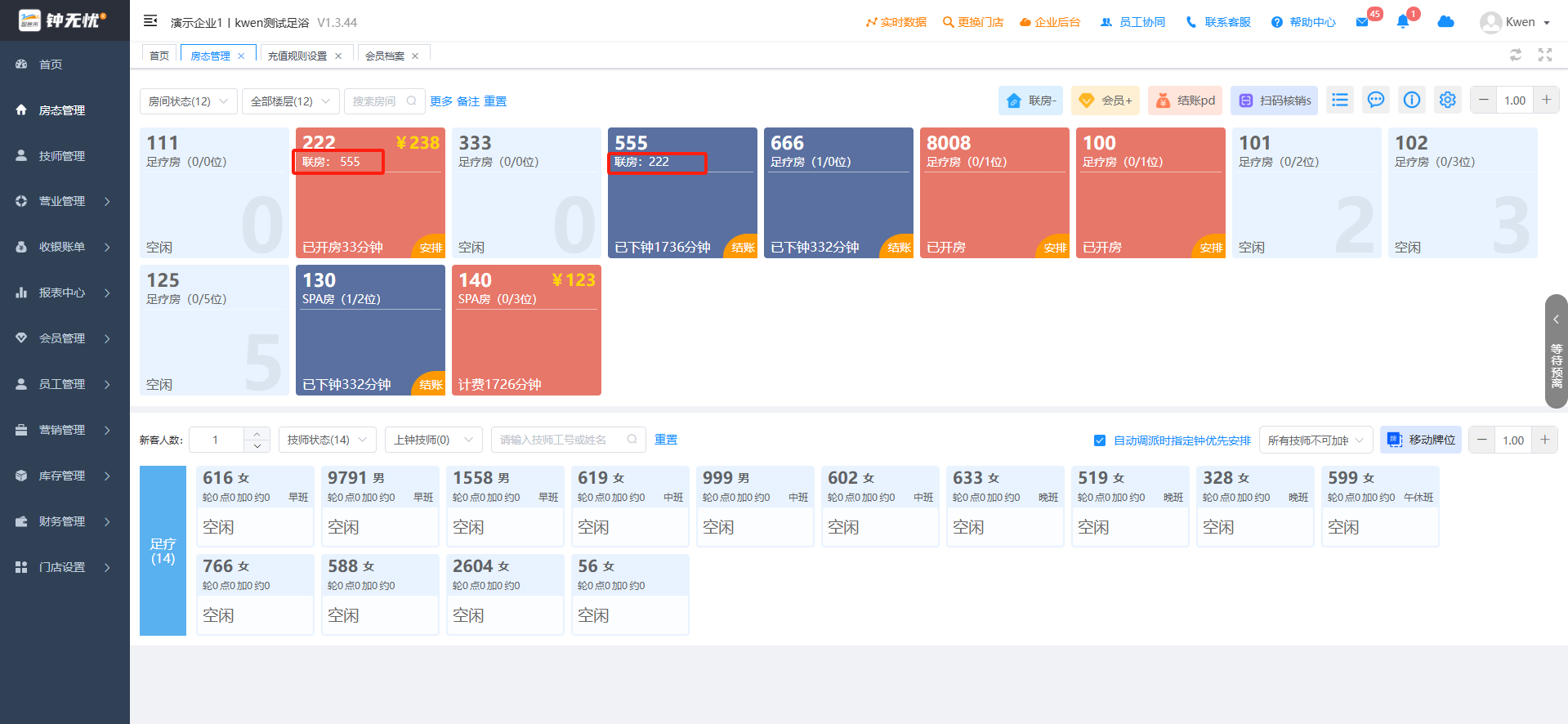Increment 新客人数 stepper up arrow
The image size is (1568, 724).
point(257,433)
